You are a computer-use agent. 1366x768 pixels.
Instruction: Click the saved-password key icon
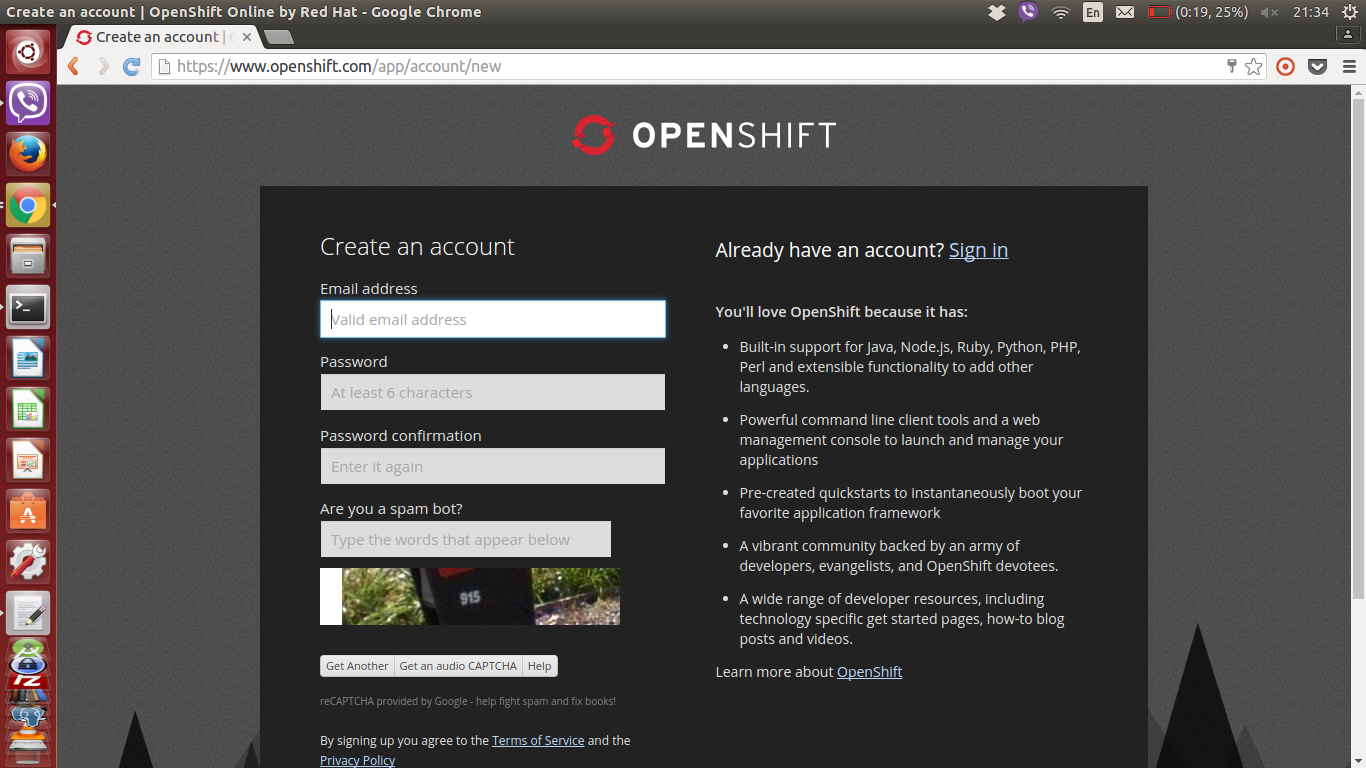tap(1232, 66)
